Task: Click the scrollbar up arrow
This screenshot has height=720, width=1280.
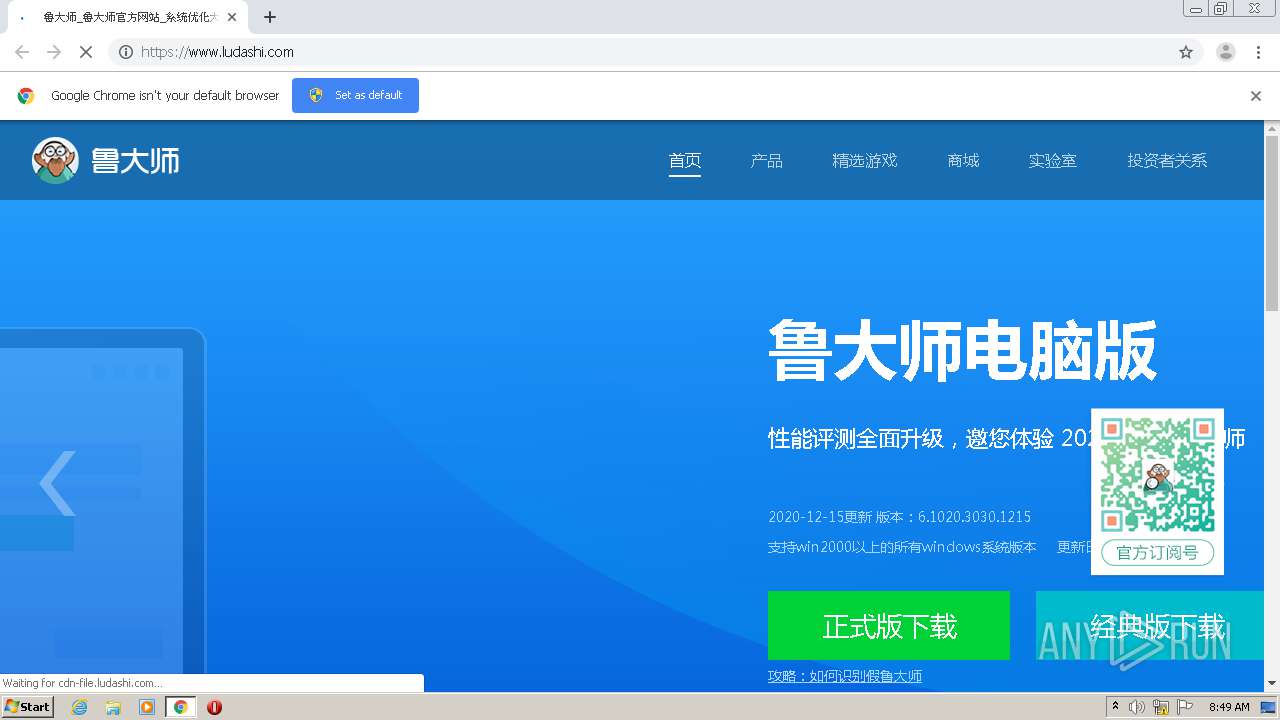Action: point(1272,128)
